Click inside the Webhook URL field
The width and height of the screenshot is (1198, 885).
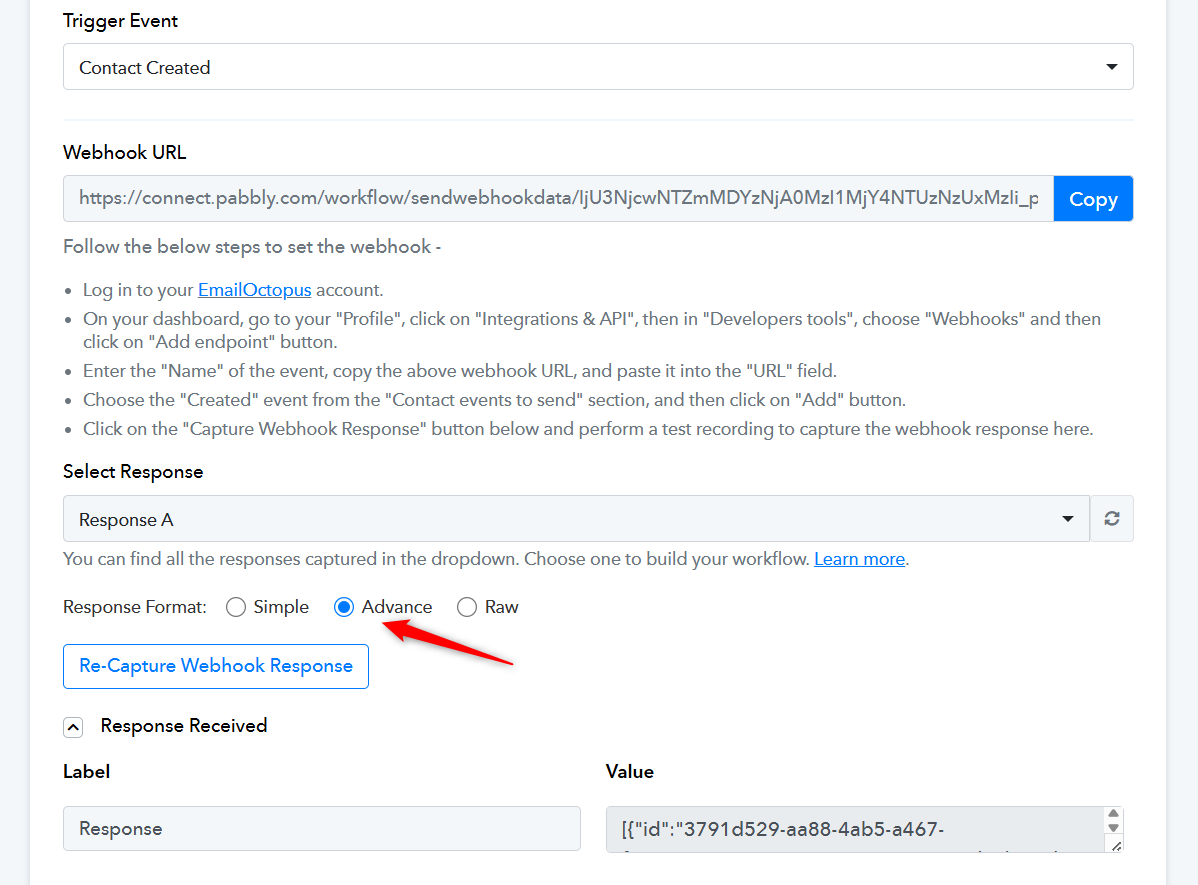point(558,199)
